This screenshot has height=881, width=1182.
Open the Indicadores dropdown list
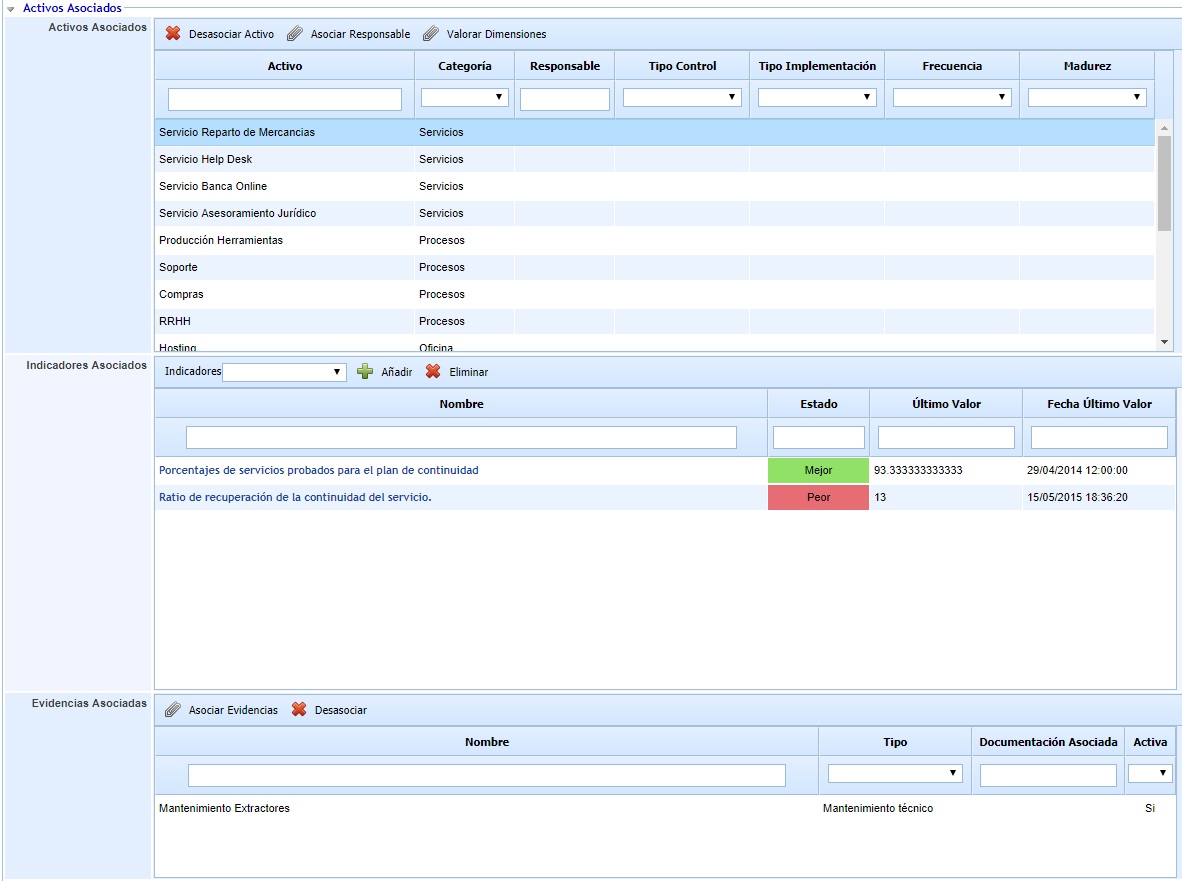284,372
